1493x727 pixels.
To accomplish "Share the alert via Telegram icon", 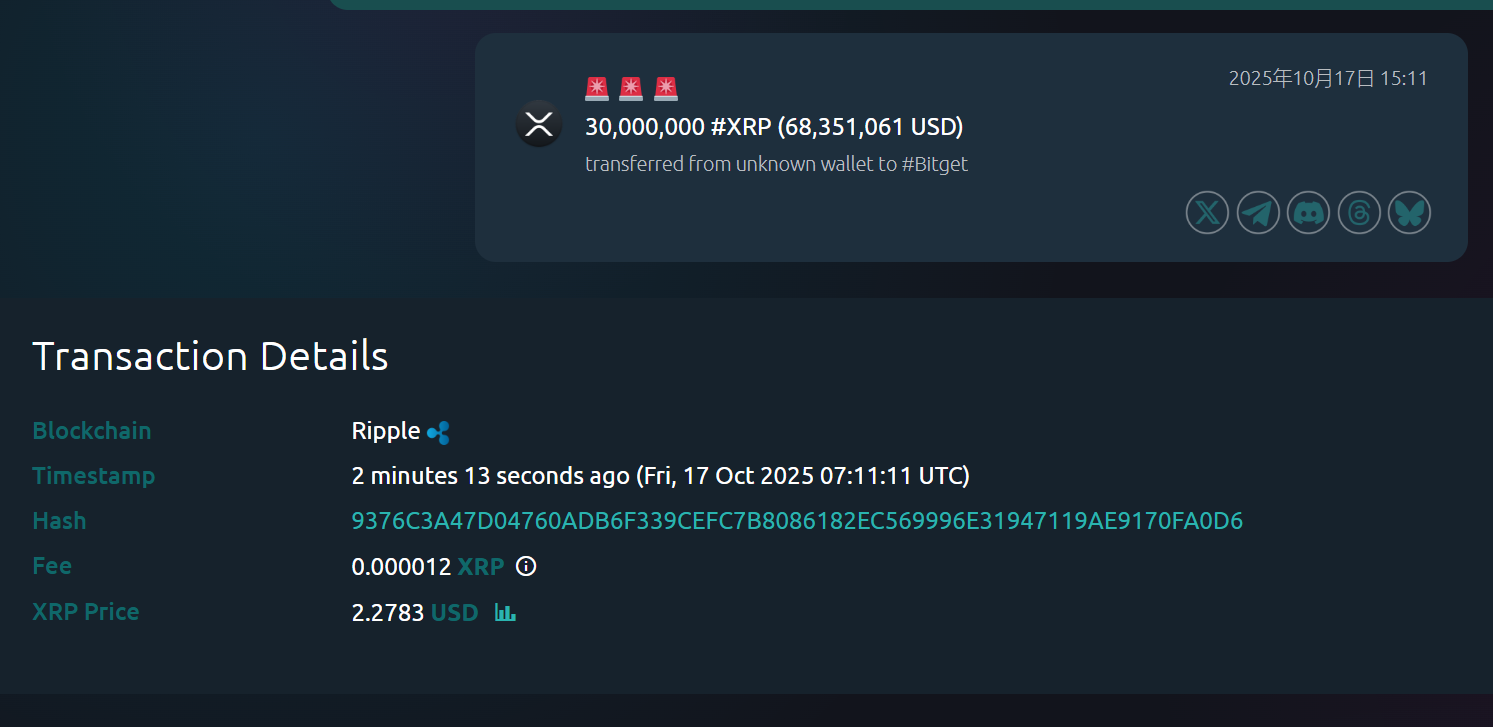I will (x=1258, y=213).
